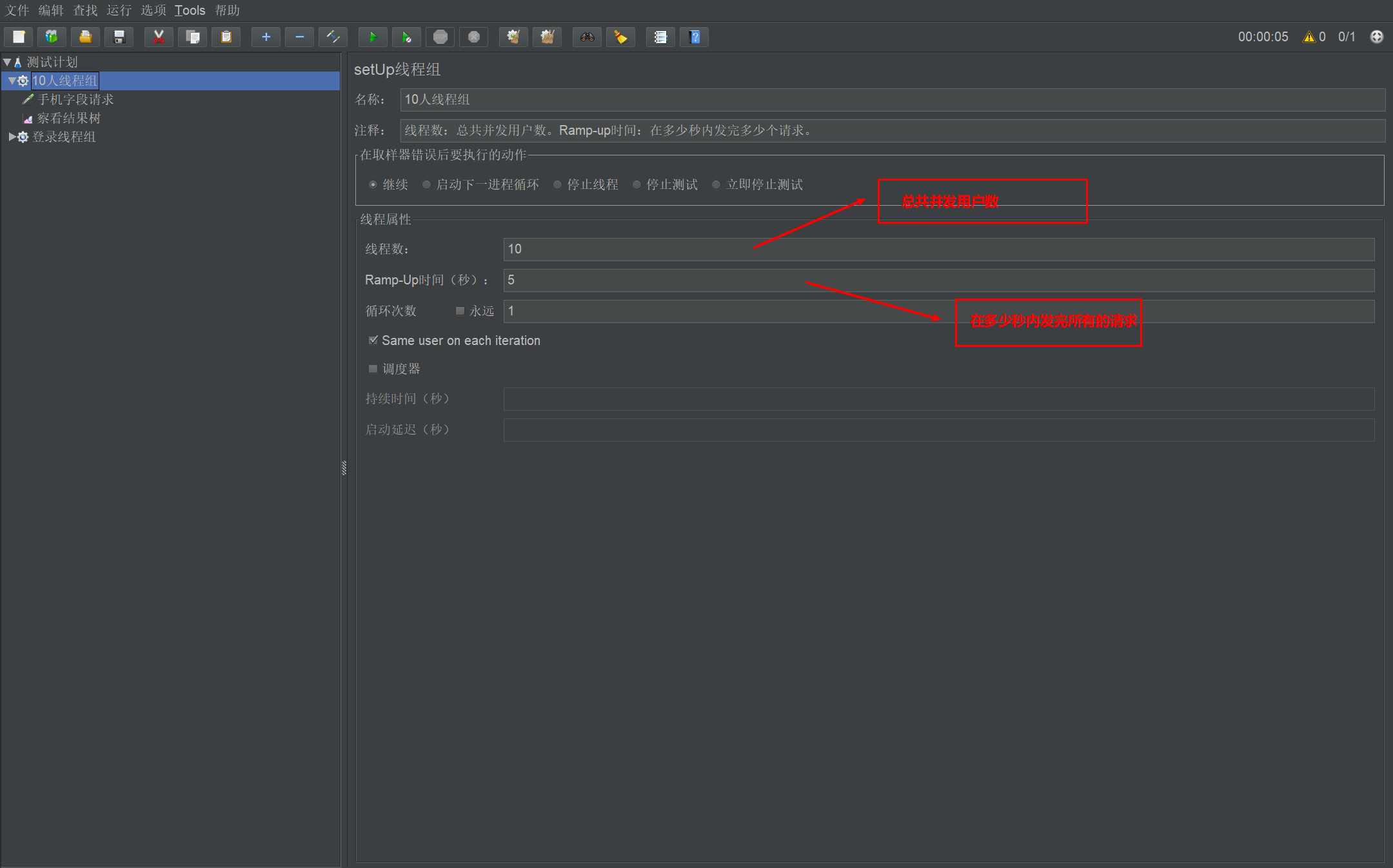Click the Stop test icon
1393x868 pixels.
440,38
